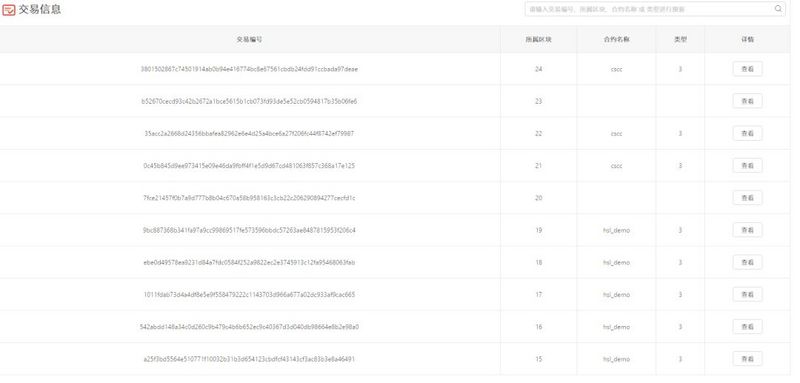Select transaction hash starting with ebe0d495
The image size is (800, 383).
click(x=249, y=262)
